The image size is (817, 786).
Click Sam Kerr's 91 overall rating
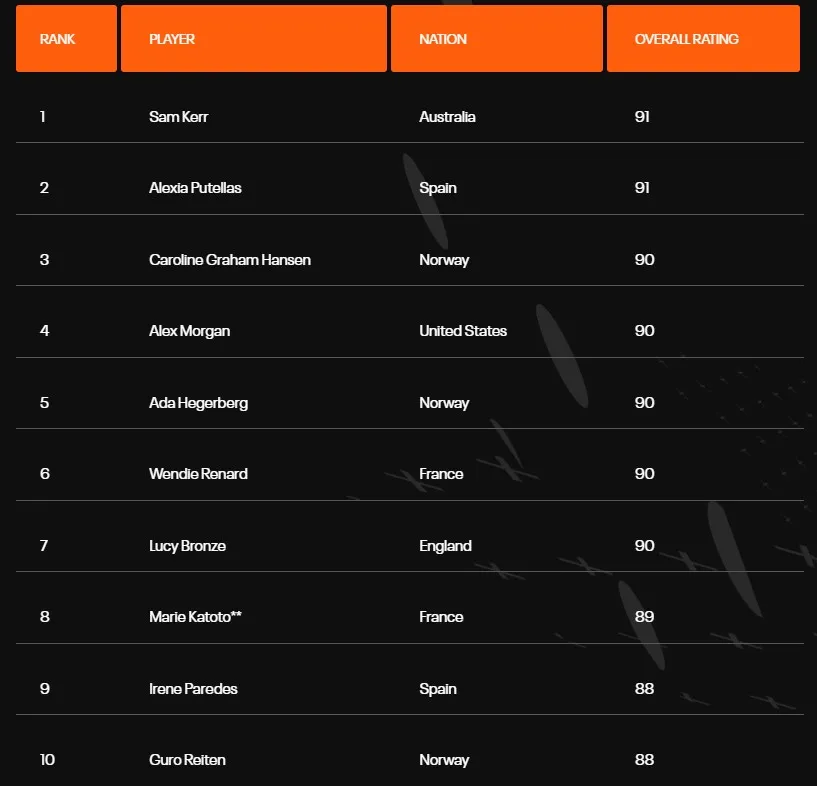tap(642, 117)
